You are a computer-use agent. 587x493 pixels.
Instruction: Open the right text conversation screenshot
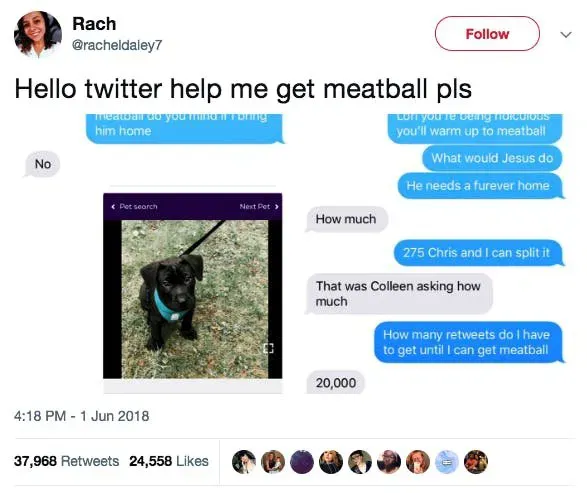click(434, 254)
